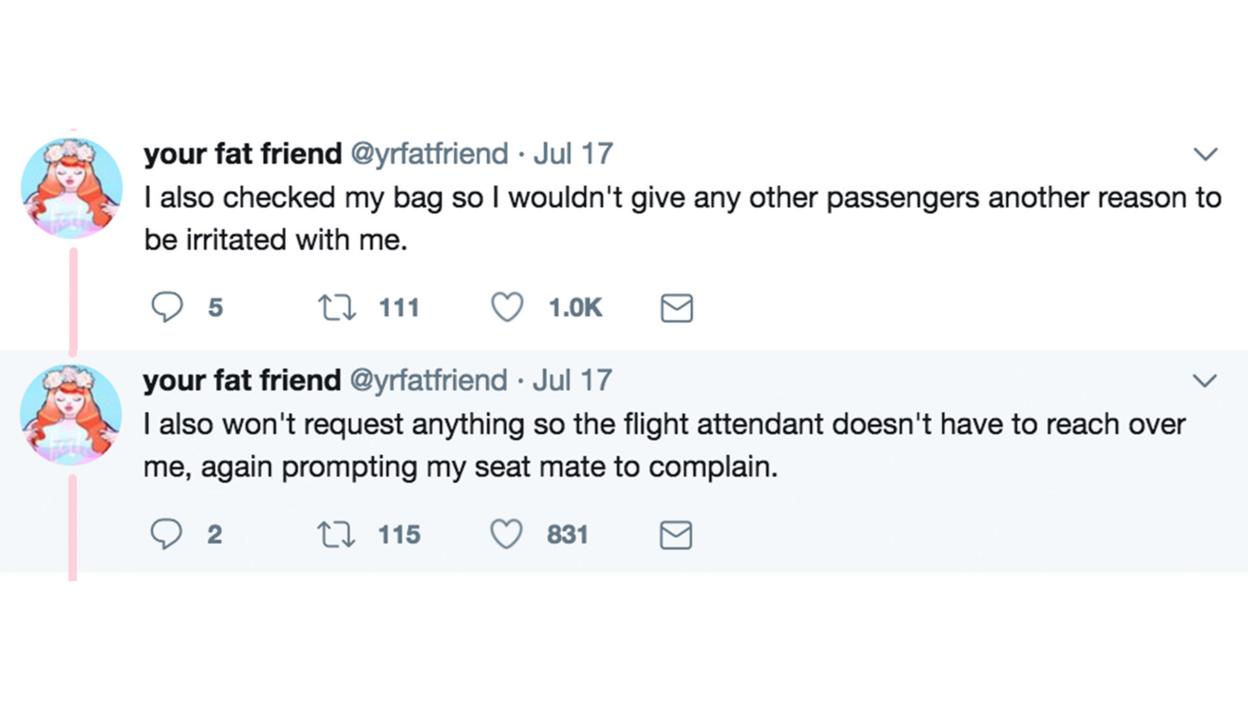Open @yrfatfriend handle in second tweet
Image resolution: width=1248 pixels, height=702 pixels.
pyautogui.click(x=428, y=380)
